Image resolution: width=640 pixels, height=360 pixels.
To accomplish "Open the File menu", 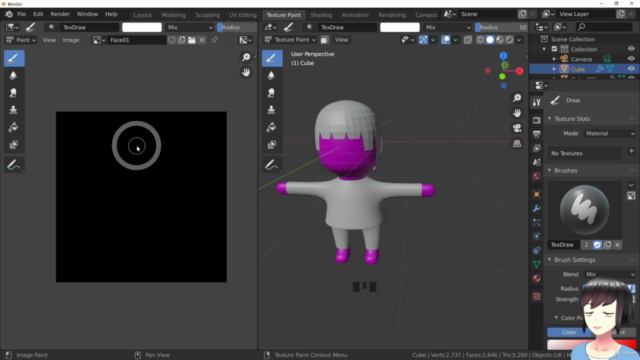I will 21,14.
